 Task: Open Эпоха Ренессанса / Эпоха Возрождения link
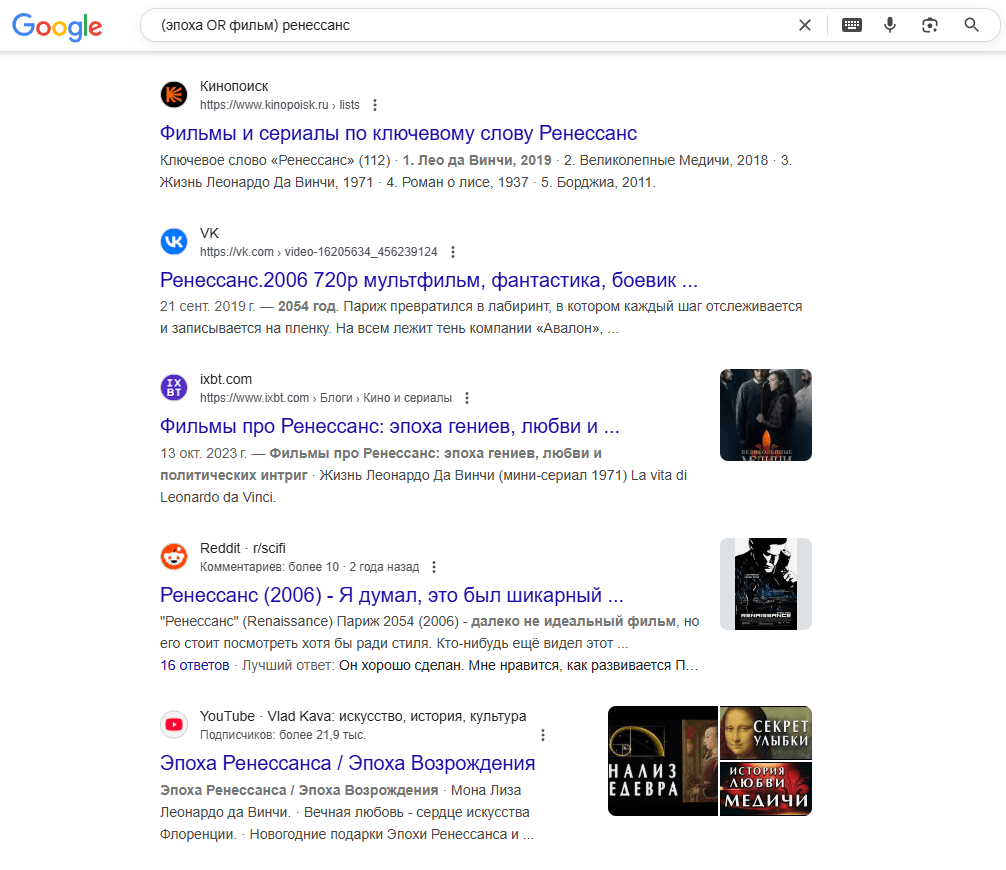347,763
